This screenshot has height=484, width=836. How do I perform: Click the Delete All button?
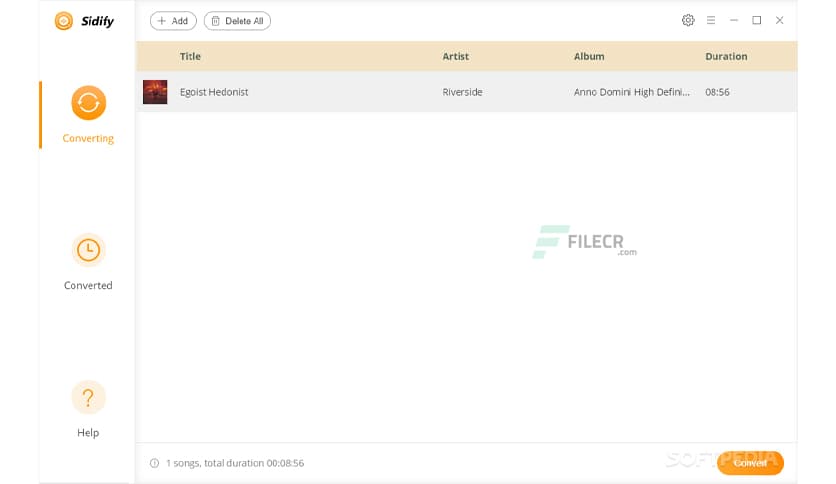(237, 21)
